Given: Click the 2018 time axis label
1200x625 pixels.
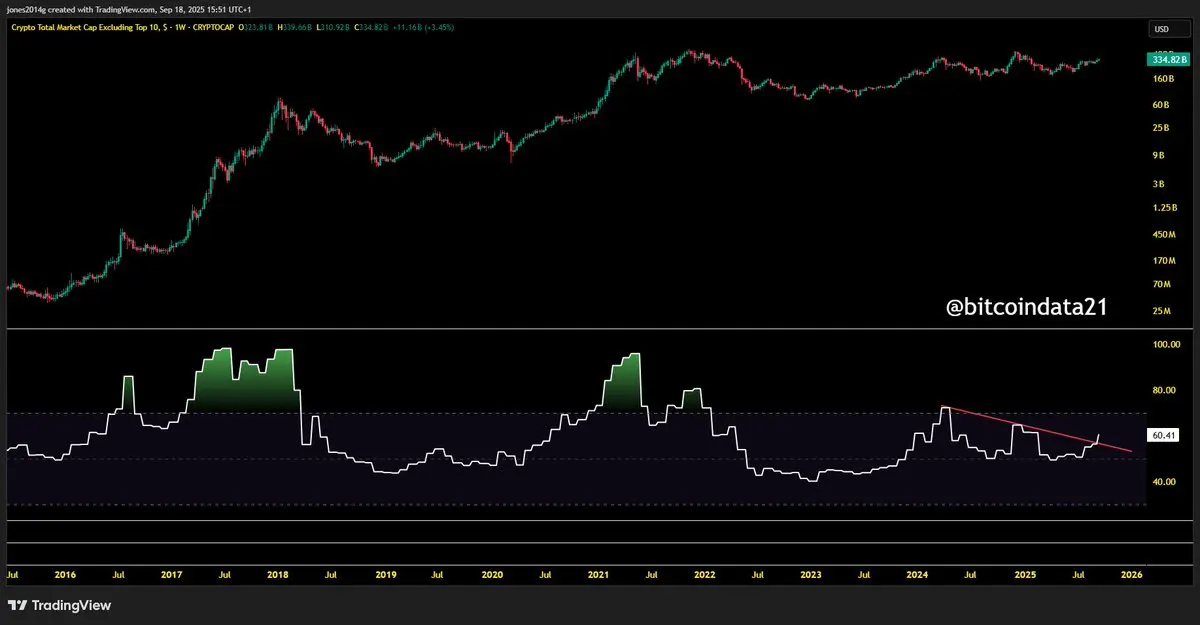Looking at the screenshot, I should point(278,576).
